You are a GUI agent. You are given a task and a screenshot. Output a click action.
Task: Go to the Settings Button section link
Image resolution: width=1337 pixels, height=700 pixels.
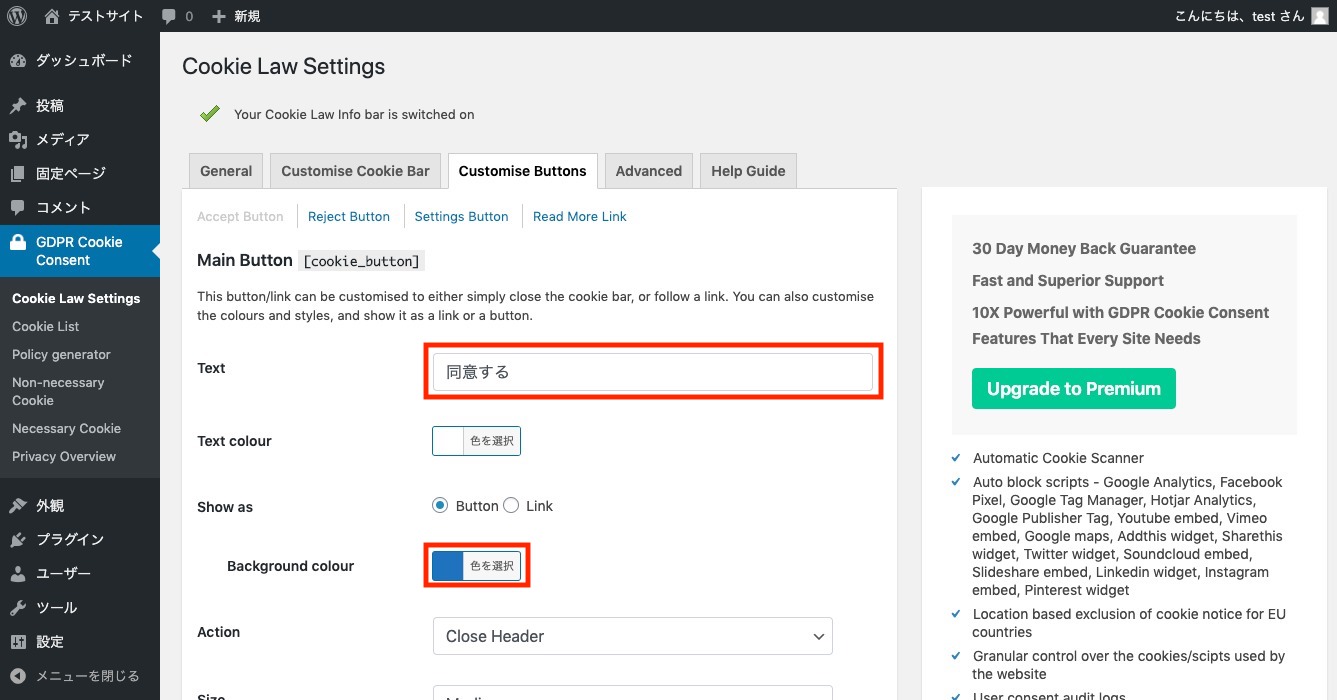coord(461,216)
